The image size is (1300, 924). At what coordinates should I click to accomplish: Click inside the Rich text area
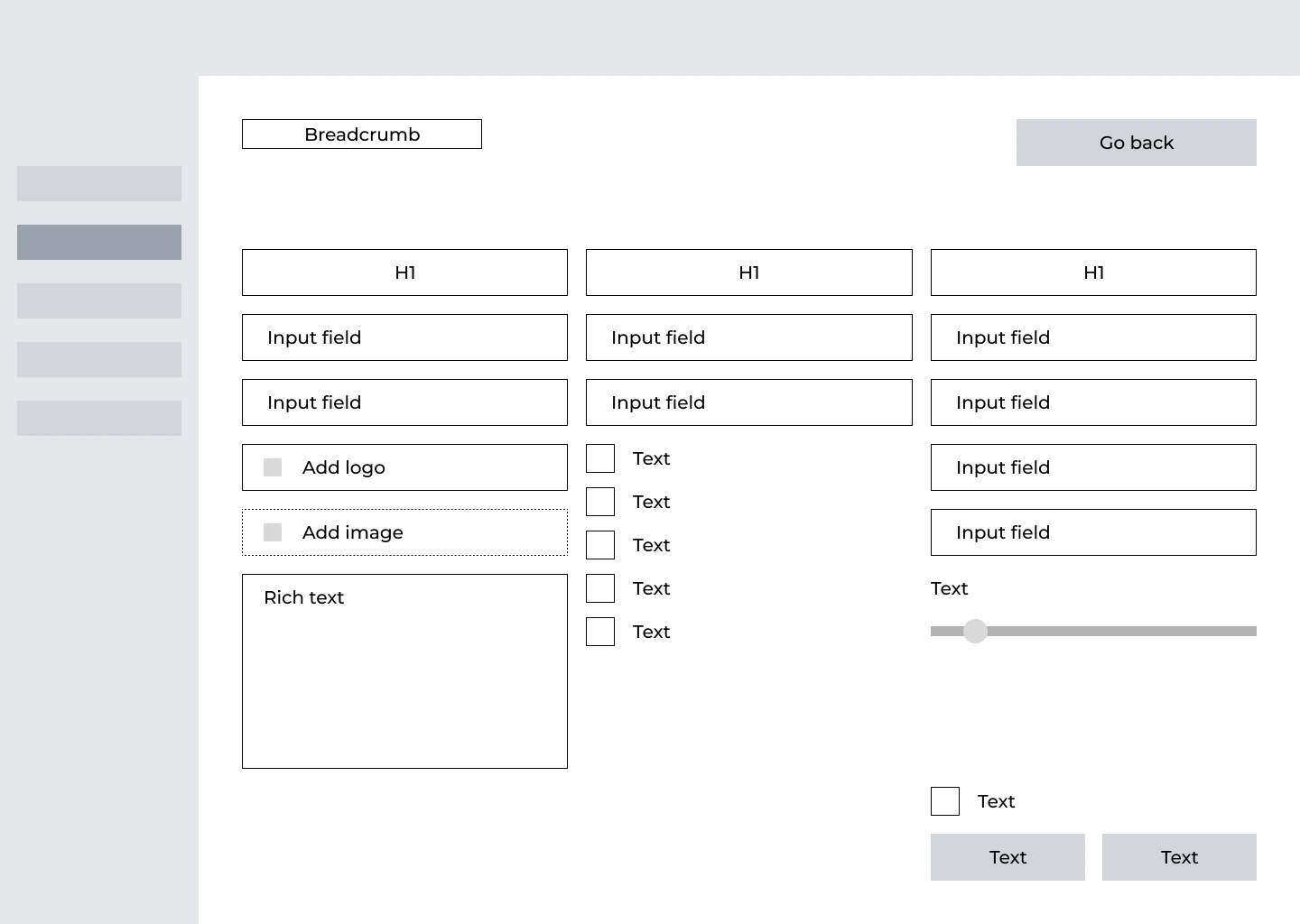tap(404, 671)
